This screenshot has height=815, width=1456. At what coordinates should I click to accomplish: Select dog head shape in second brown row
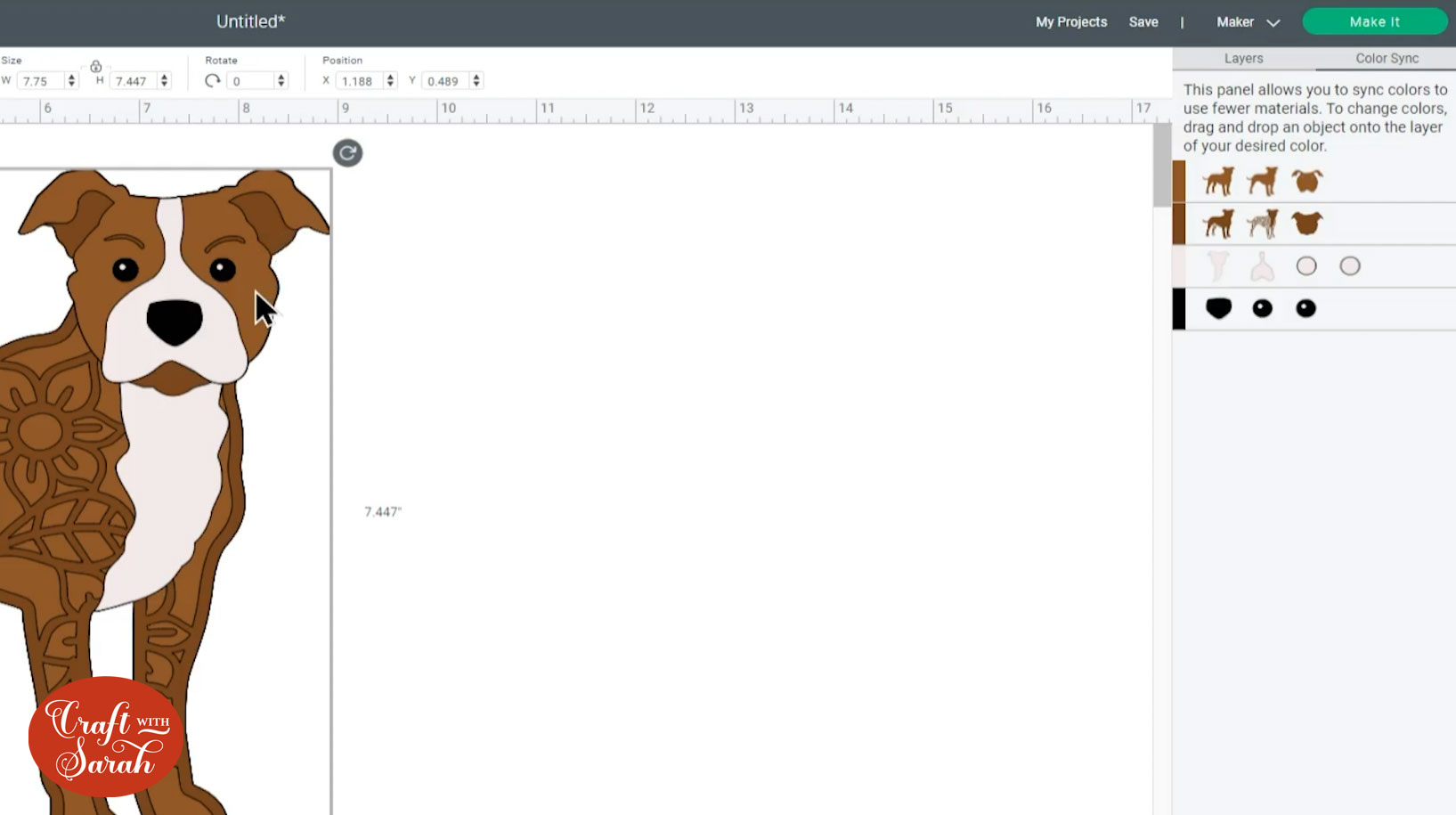coord(1306,224)
